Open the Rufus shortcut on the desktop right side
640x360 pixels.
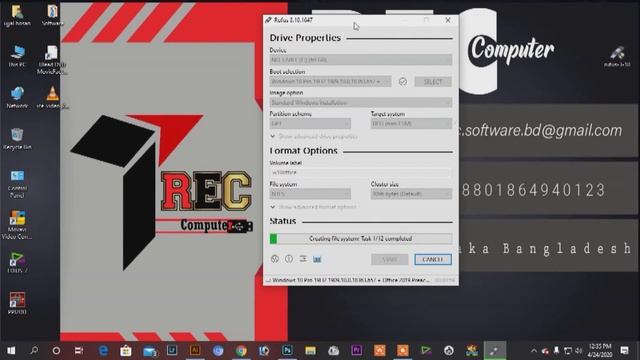pos(617,56)
